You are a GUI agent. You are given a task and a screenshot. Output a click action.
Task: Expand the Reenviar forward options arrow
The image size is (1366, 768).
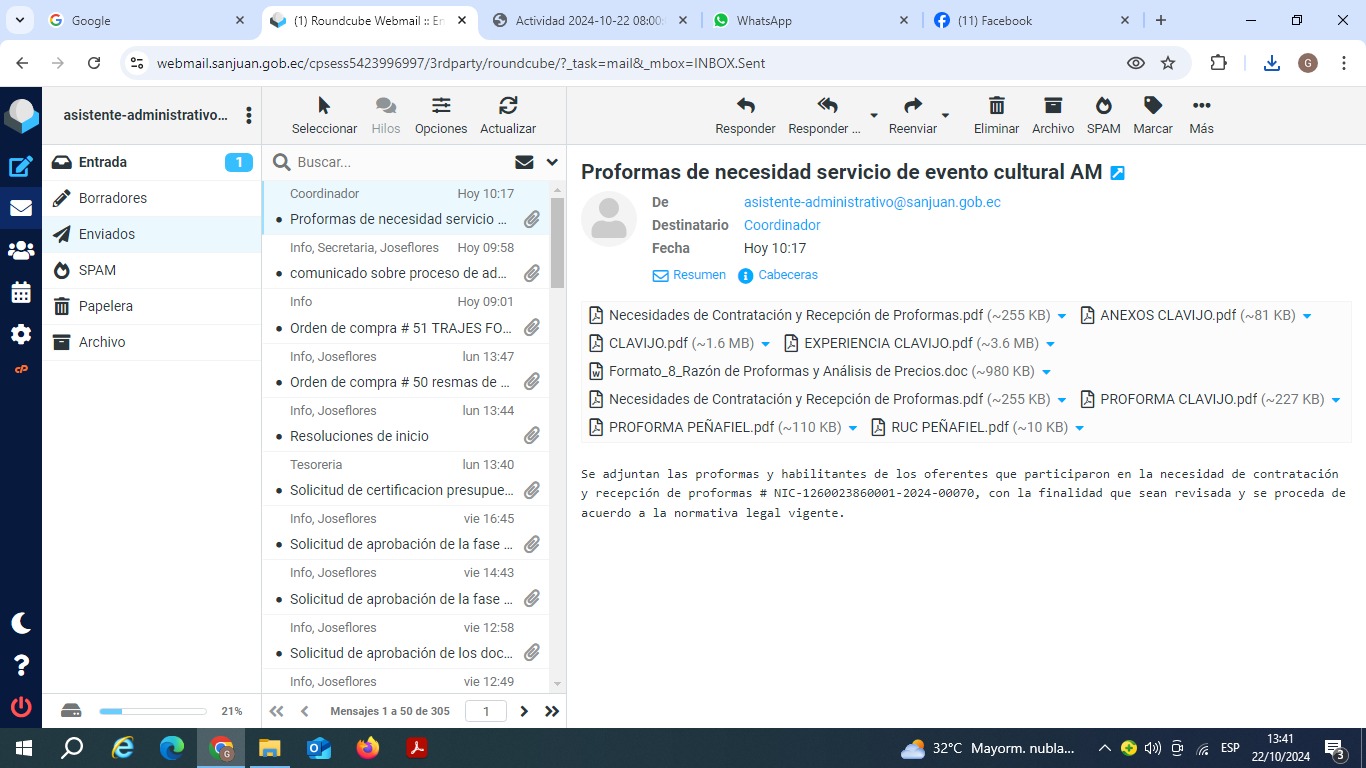pyautogui.click(x=945, y=116)
